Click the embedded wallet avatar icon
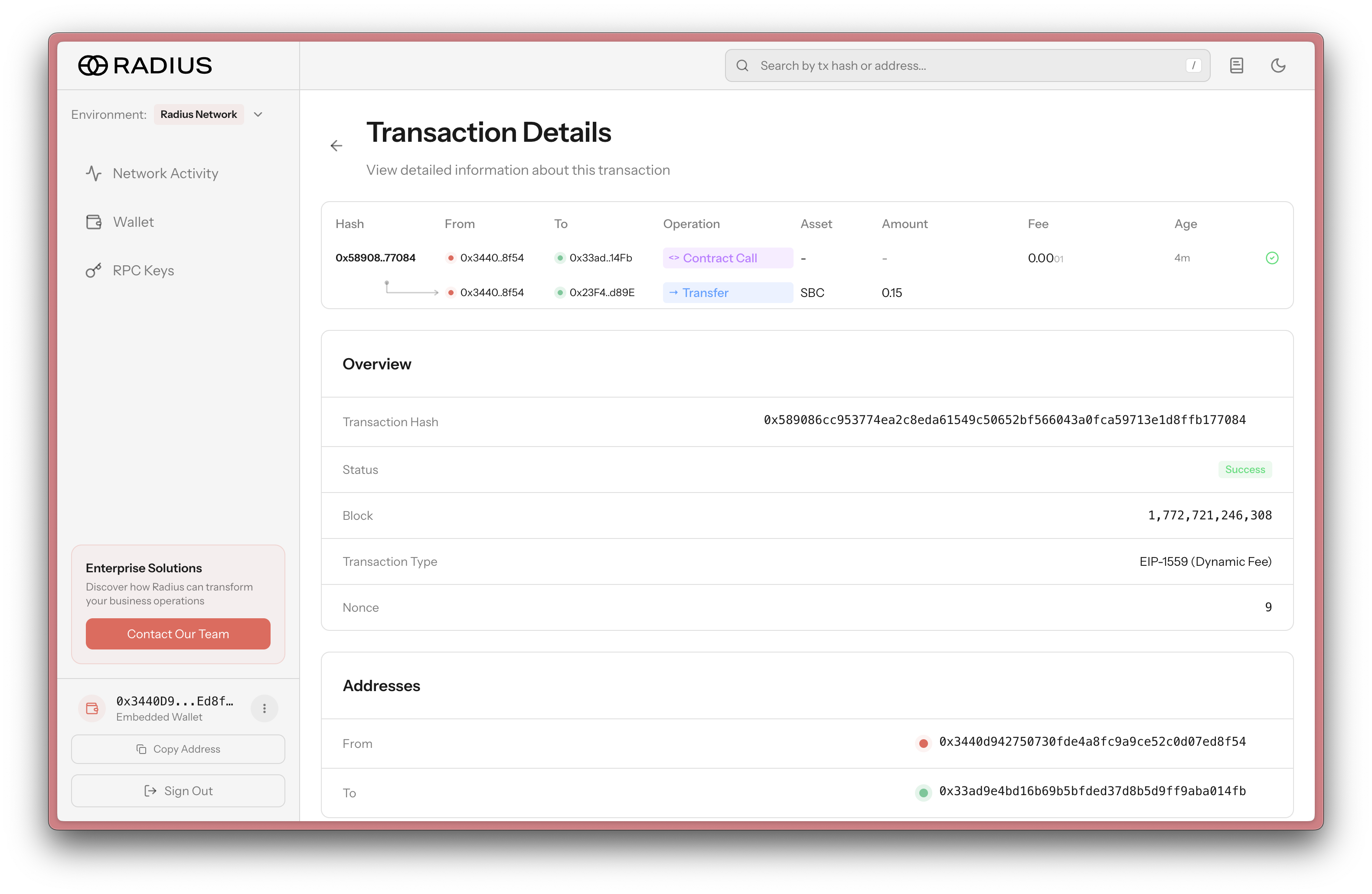 tap(92, 708)
